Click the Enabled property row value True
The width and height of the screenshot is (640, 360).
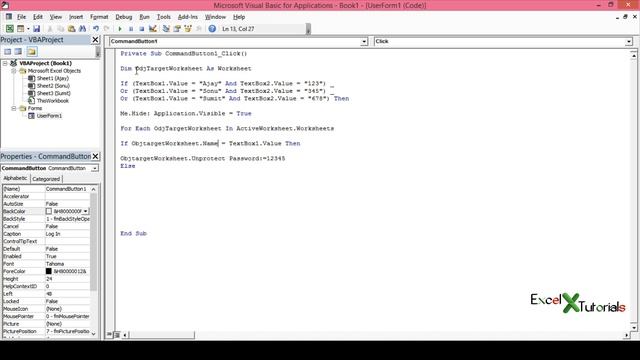point(67,256)
